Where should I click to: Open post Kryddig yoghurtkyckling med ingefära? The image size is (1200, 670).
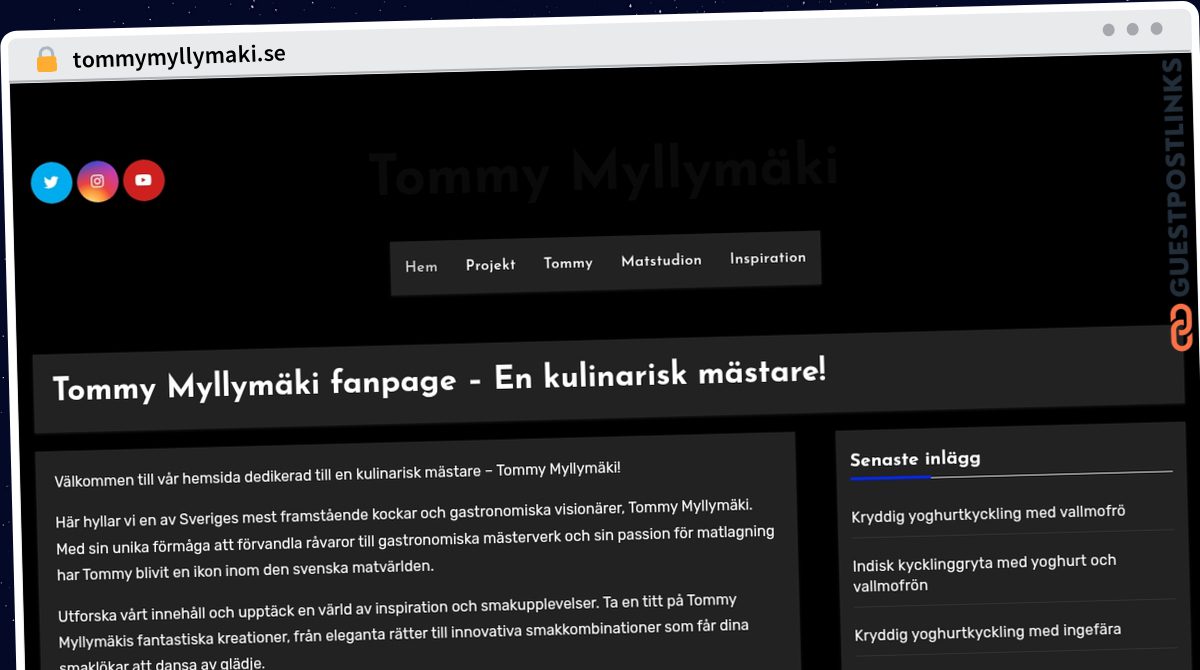pos(987,632)
